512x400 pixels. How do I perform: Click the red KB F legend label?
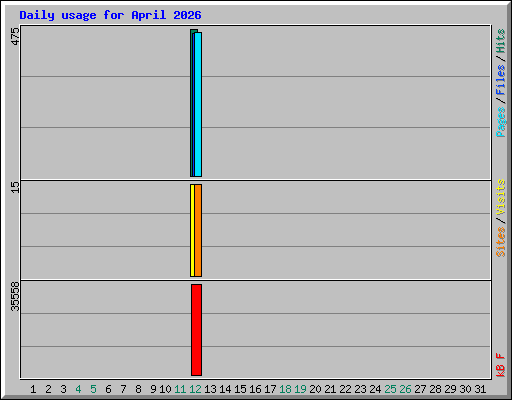501,365
